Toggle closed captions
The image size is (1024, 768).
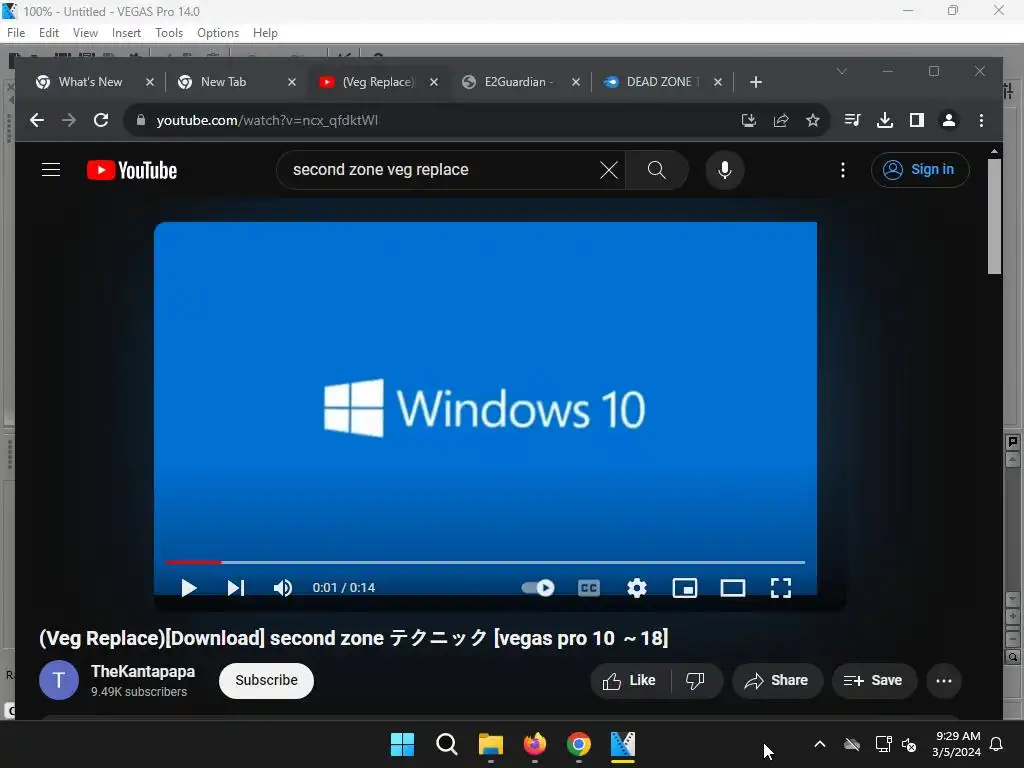point(589,588)
